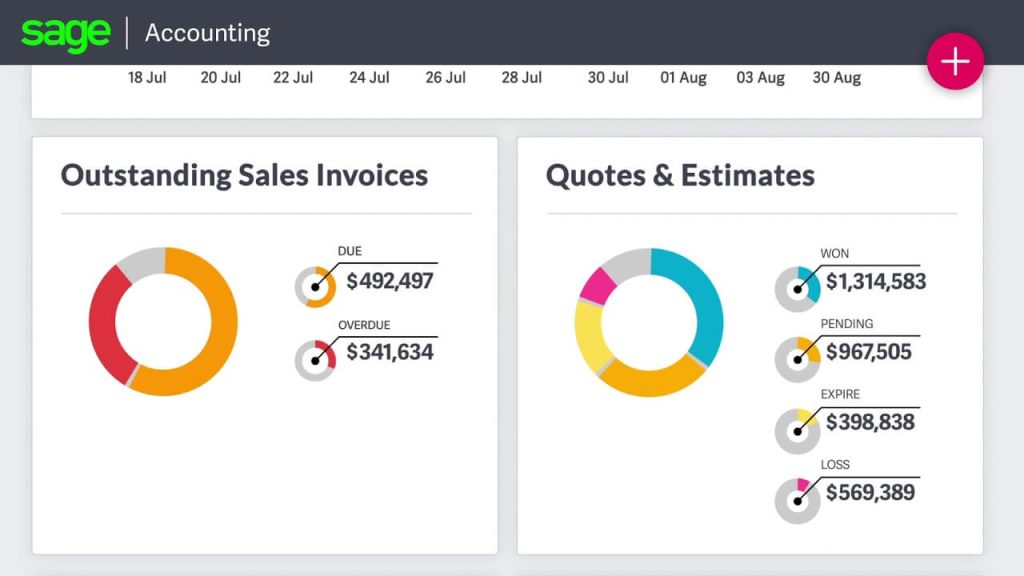Click the 26 Jul axis date
Screen dimensions: 1024x576
(x=445, y=78)
